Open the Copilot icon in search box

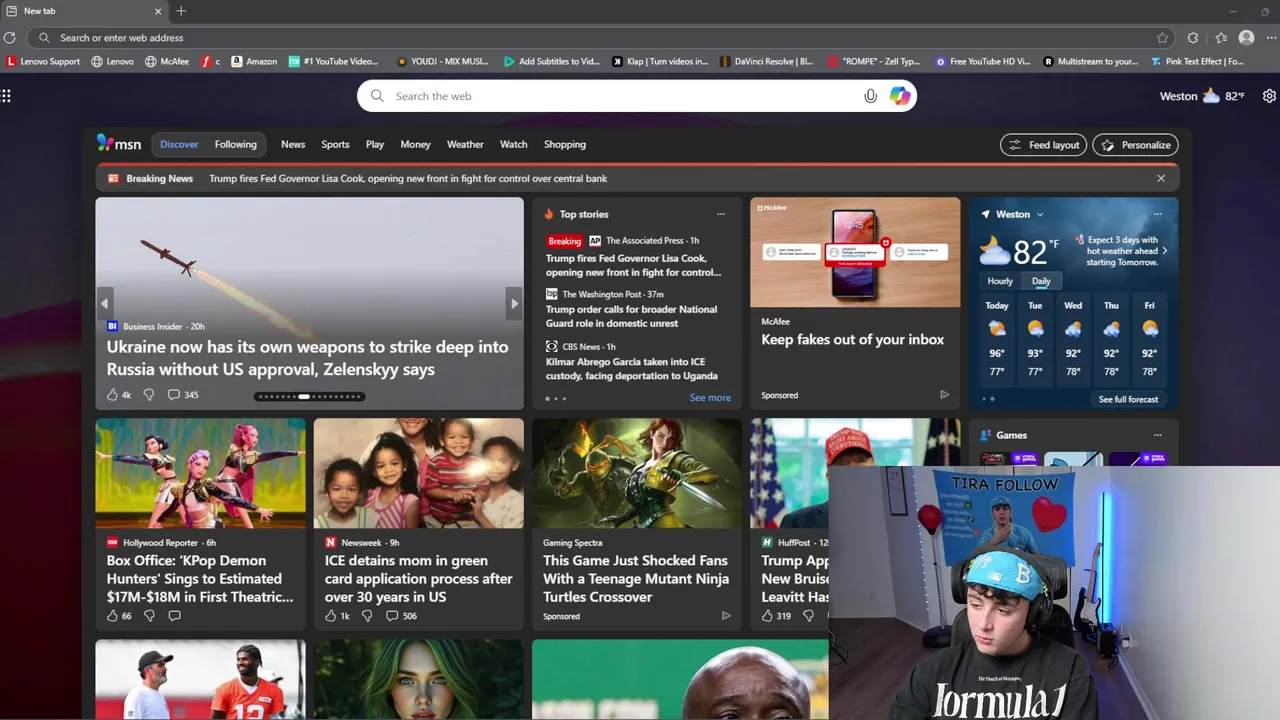click(900, 96)
